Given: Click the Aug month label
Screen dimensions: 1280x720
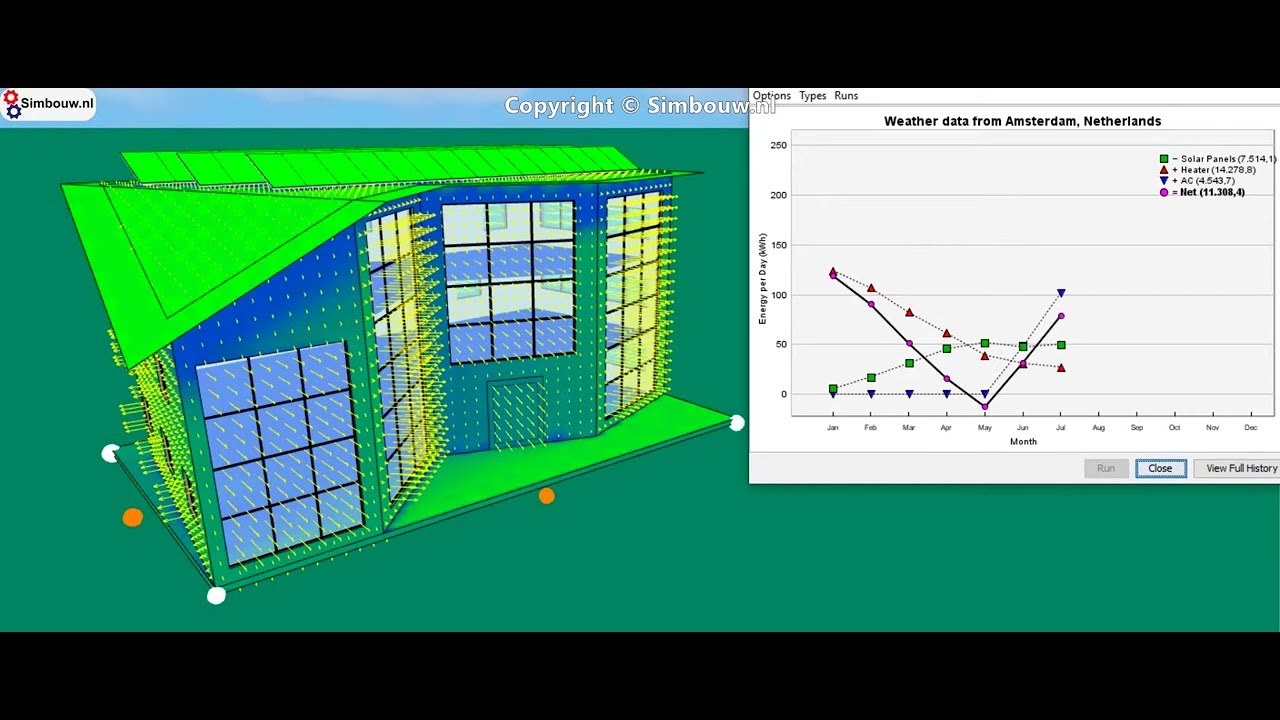Looking at the screenshot, I should point(1098,428).
